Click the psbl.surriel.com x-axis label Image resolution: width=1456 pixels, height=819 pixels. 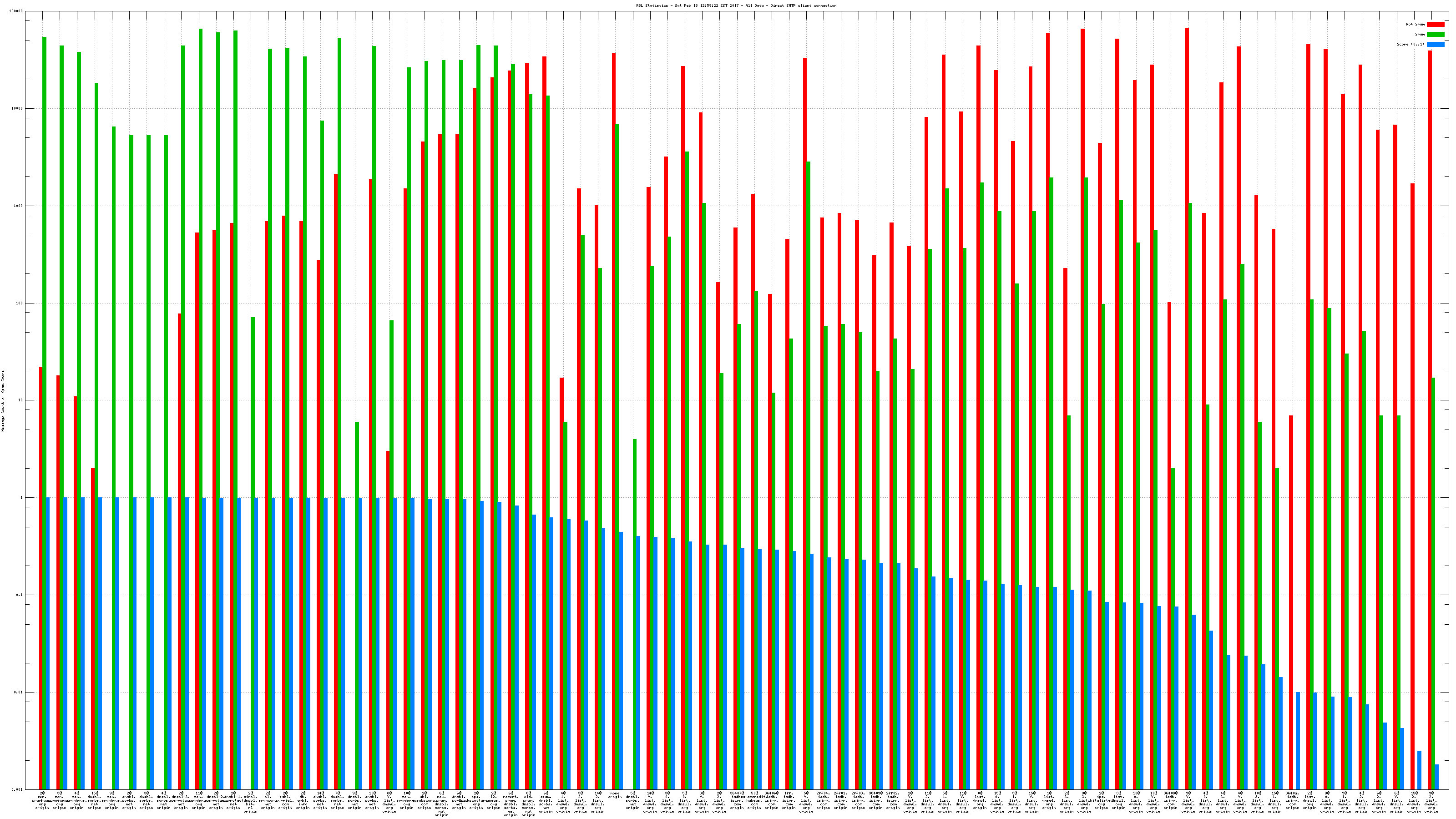pos(285,801)
